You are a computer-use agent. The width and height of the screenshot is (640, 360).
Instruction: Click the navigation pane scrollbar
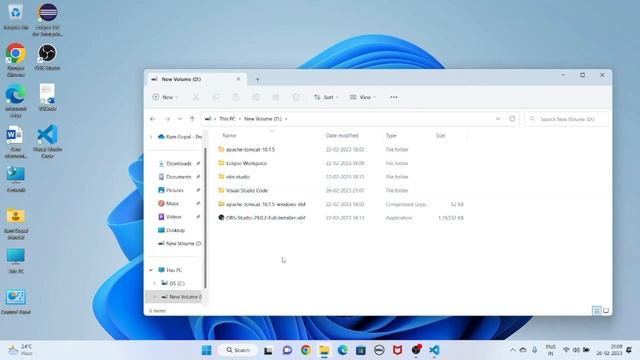click(205, 218)
